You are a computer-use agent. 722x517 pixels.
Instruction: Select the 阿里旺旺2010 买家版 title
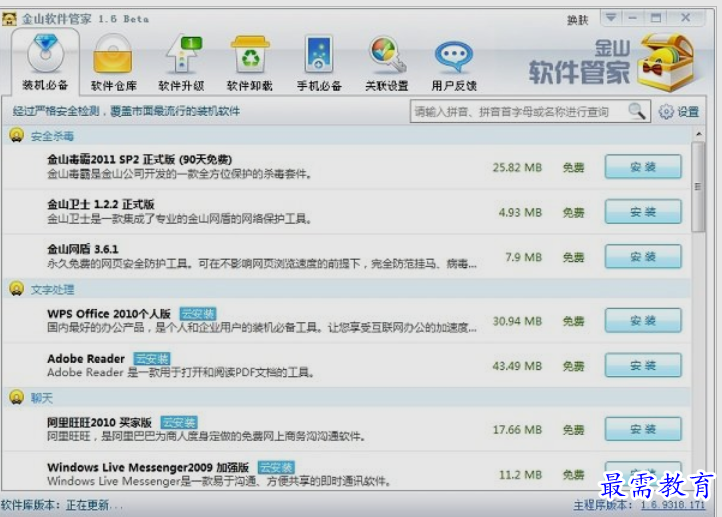(99, 423)
